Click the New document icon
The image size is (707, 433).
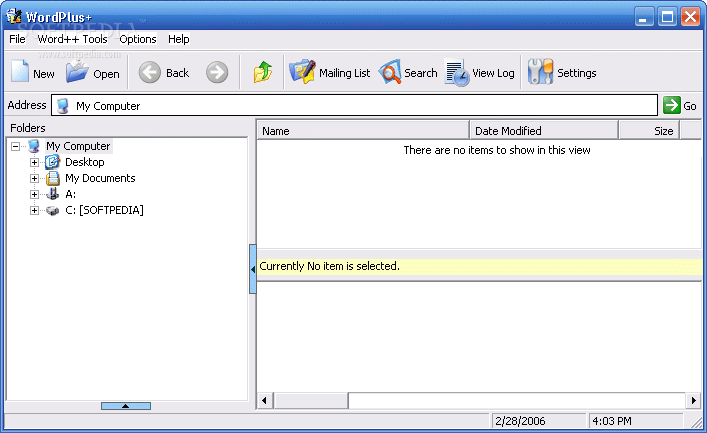pyautogui.click(x=20, y=72)
